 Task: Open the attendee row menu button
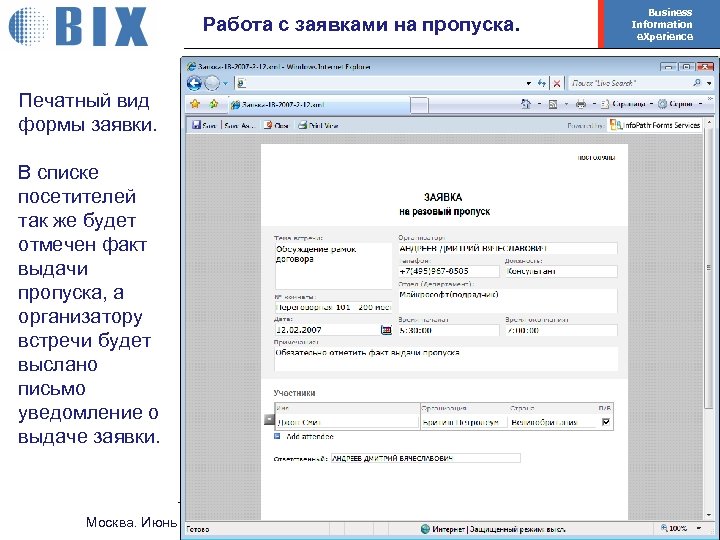click(x=269, y=419)
